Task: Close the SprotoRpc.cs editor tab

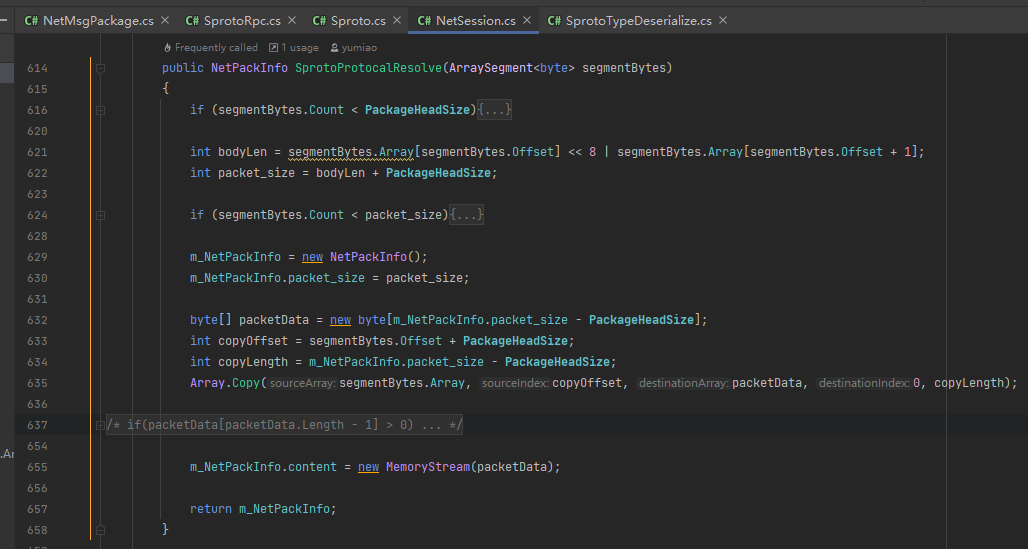Action: coord(291,20)
